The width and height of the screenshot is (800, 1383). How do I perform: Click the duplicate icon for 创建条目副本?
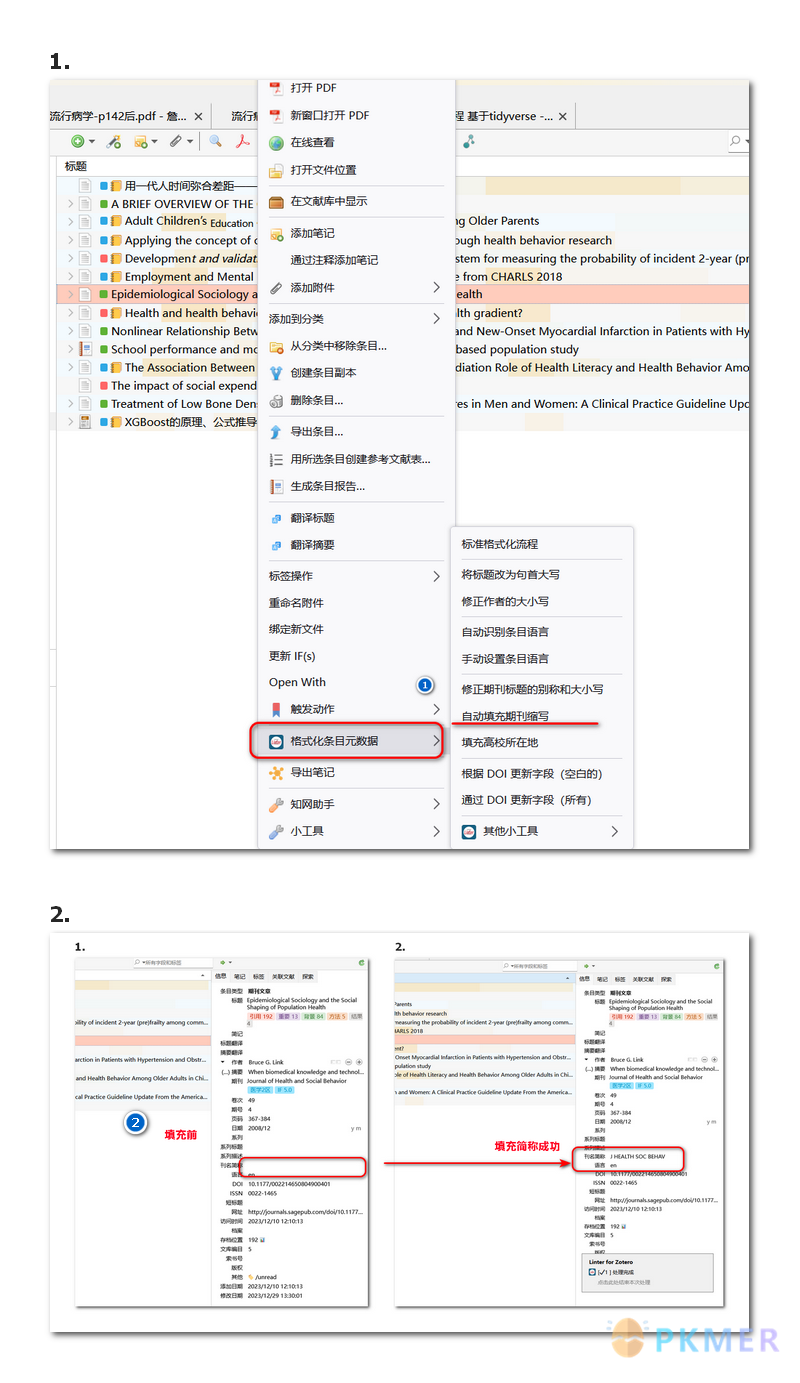point(277,372)
